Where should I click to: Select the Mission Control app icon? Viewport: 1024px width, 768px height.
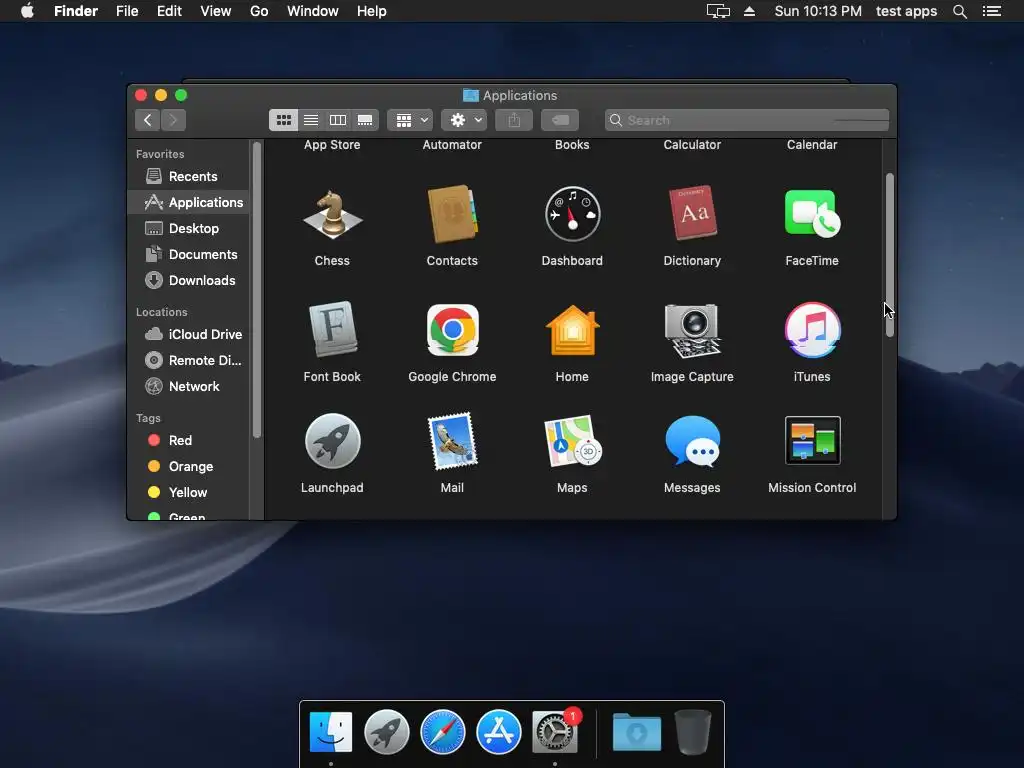point(812,440)
